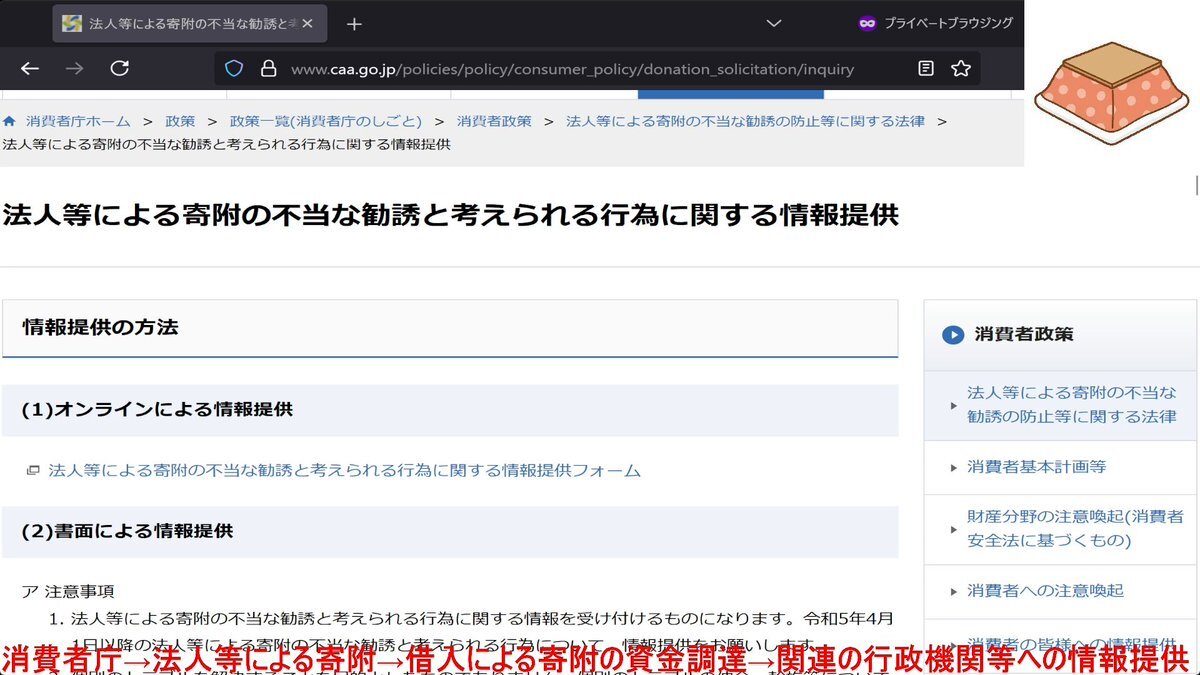The width and height of the screenshot is (1200, 675).
Task: Click the external link icon beside 情報提供フォーム
Action: pos(33,470)
